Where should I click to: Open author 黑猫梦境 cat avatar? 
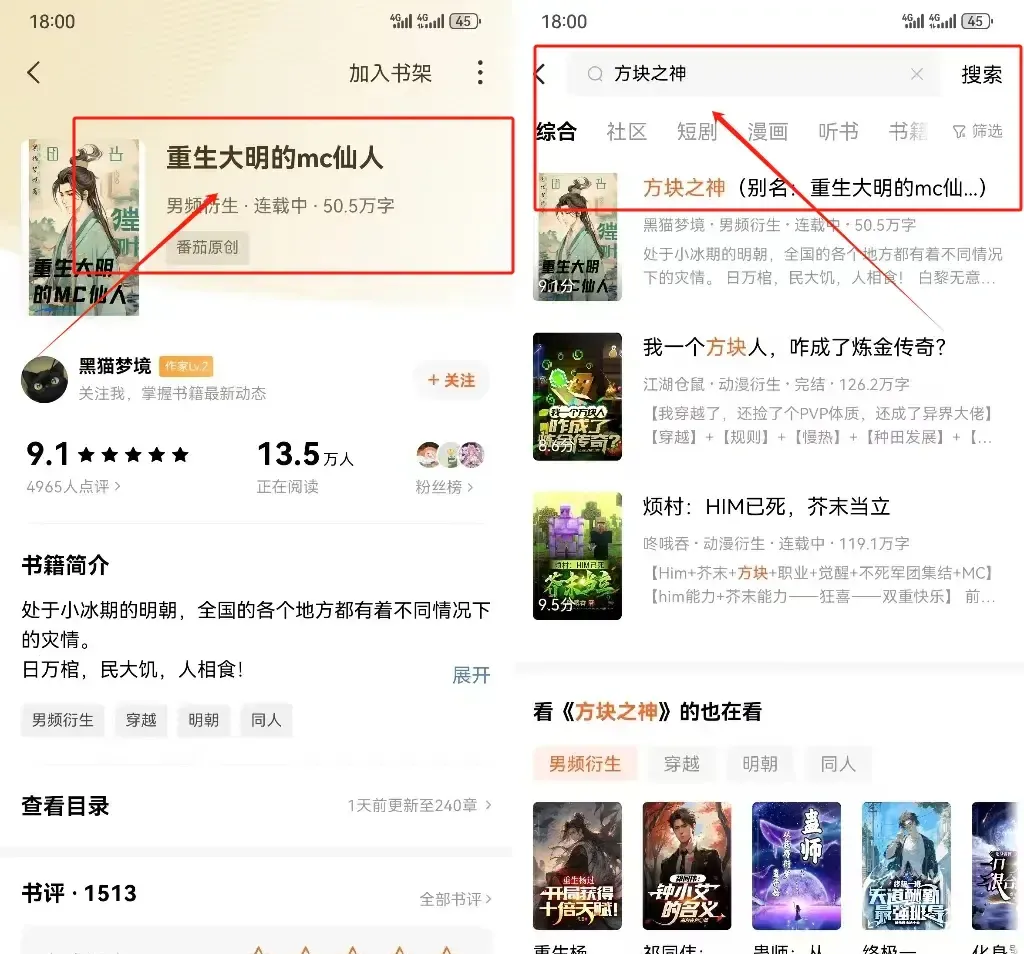point(44,379)
